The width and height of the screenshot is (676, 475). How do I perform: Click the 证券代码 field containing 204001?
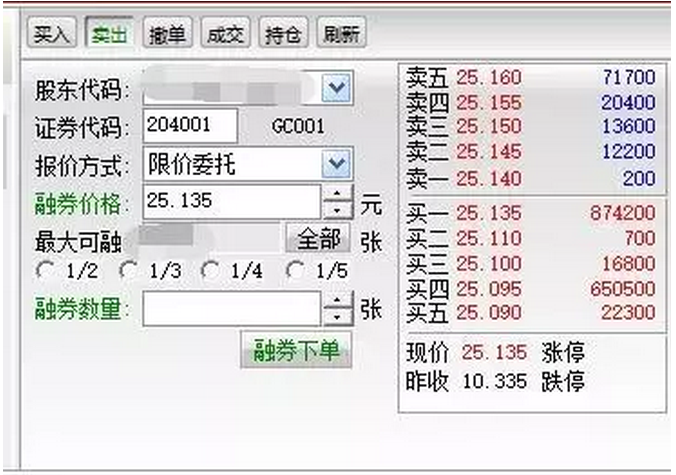click(x=190, y=126)
